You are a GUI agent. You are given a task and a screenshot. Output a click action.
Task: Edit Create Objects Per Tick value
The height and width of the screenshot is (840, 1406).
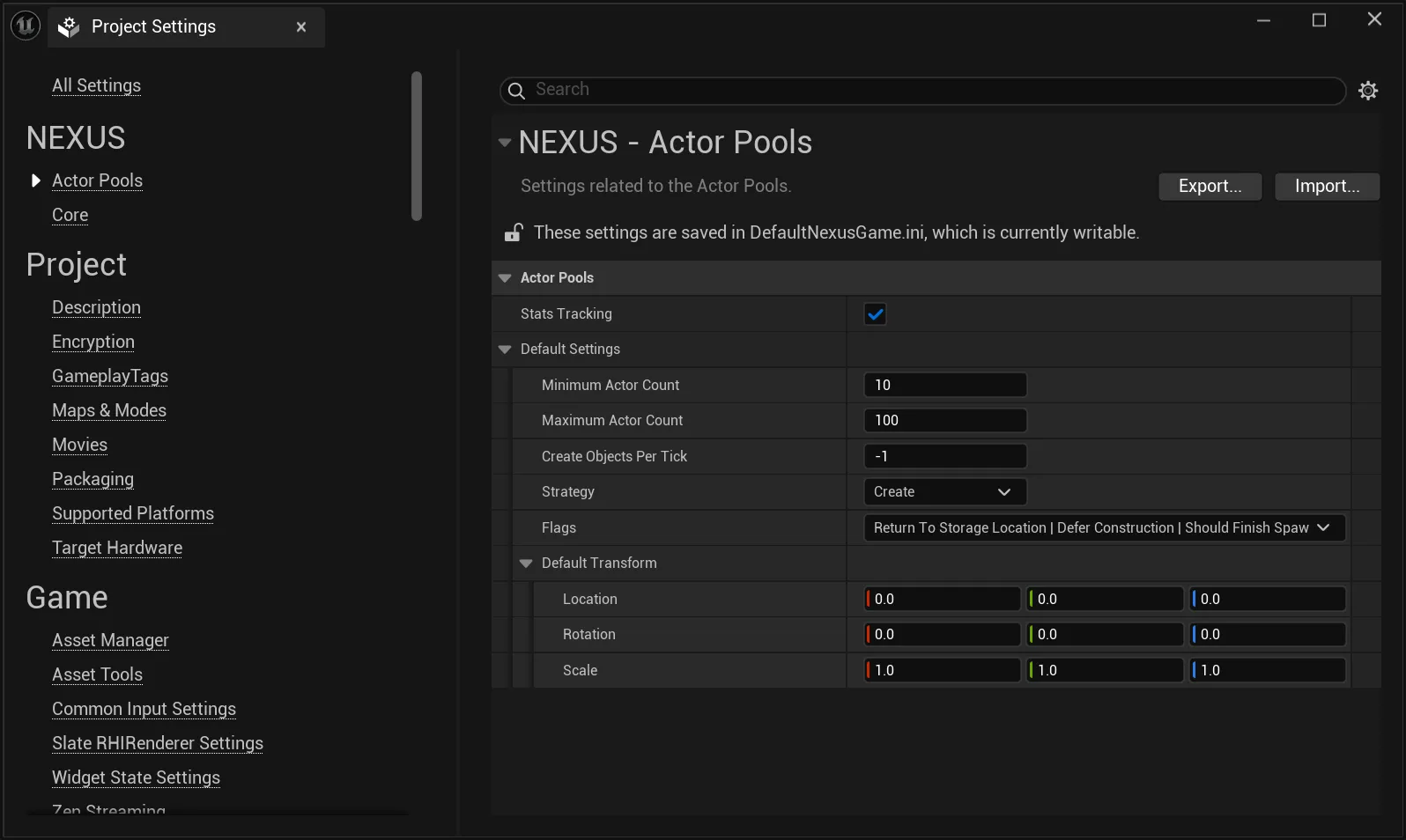click(945, 457)
